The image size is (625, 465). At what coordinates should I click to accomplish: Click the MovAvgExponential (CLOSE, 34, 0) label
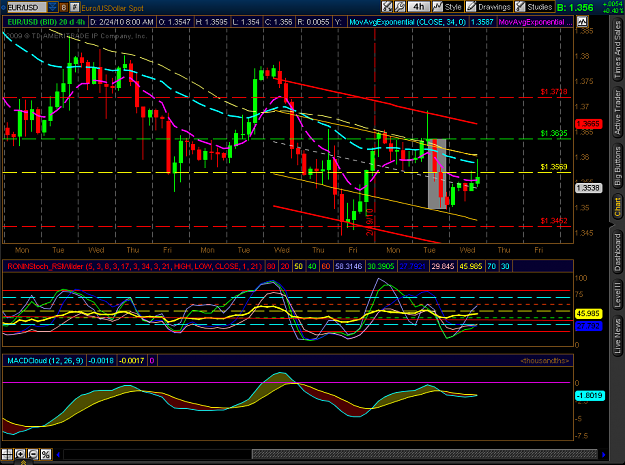coord(407,22)
